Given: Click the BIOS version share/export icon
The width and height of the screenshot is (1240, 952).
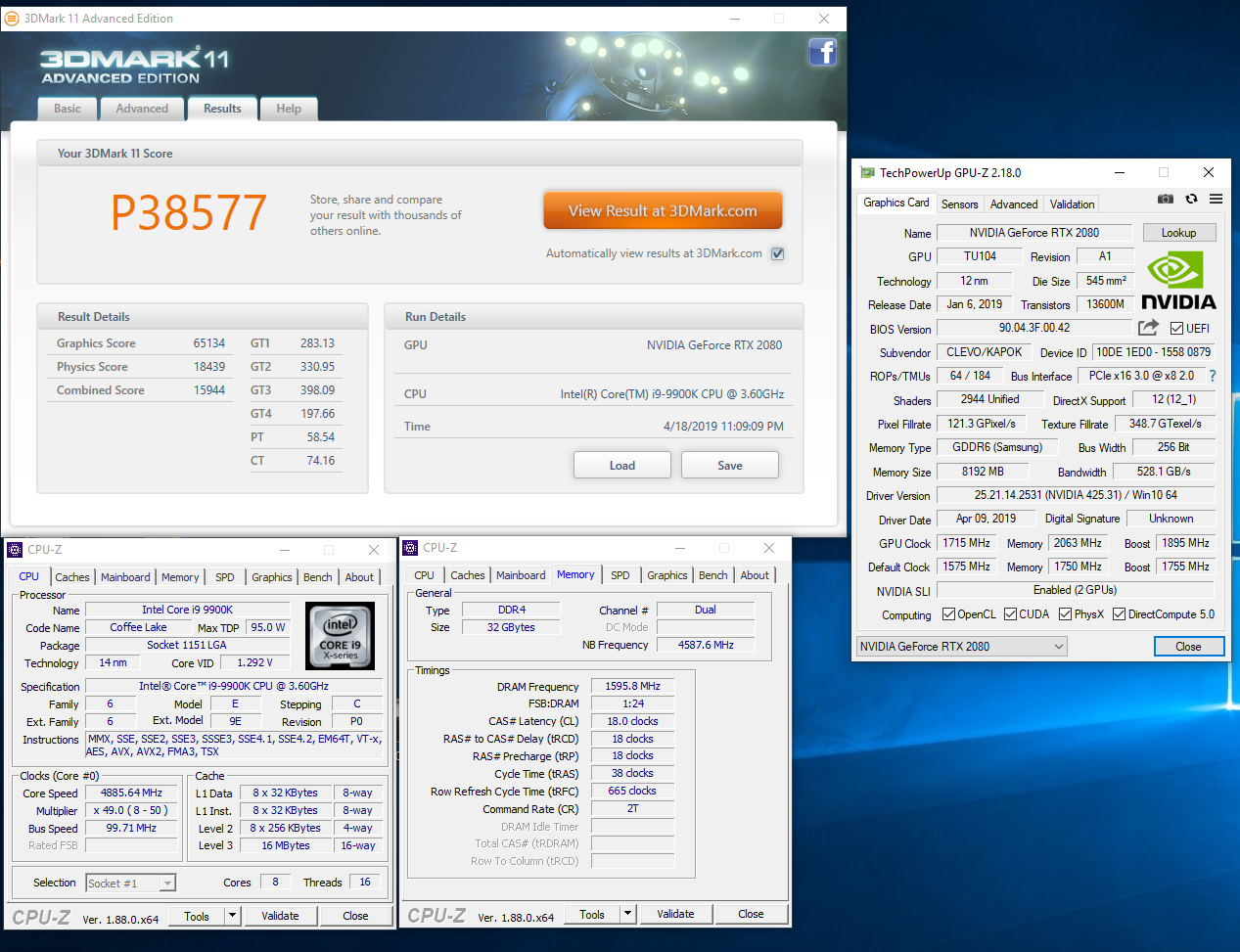Looking at the screenshot, I should tap(1148, 328).
